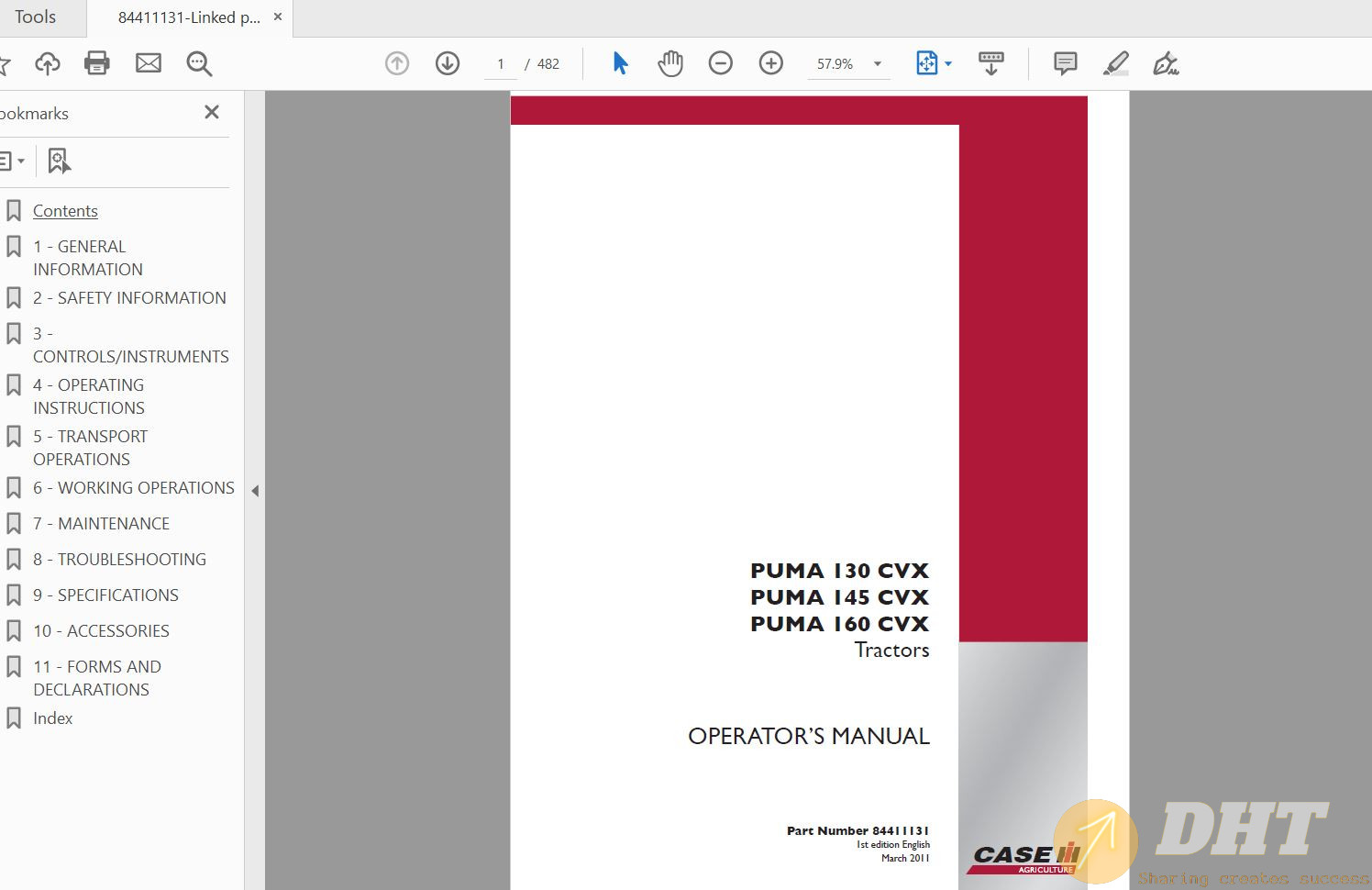Expand the fit page options dropdown
Image resolution: width=1372 pixels, height=890 pixels.
point(948,64)
